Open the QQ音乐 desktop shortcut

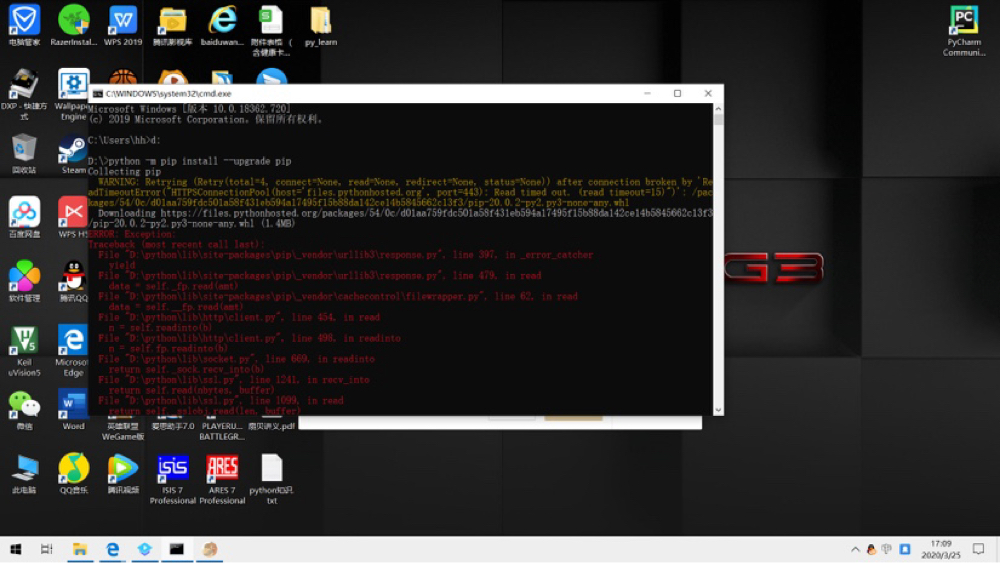click(x=73, y=474)
